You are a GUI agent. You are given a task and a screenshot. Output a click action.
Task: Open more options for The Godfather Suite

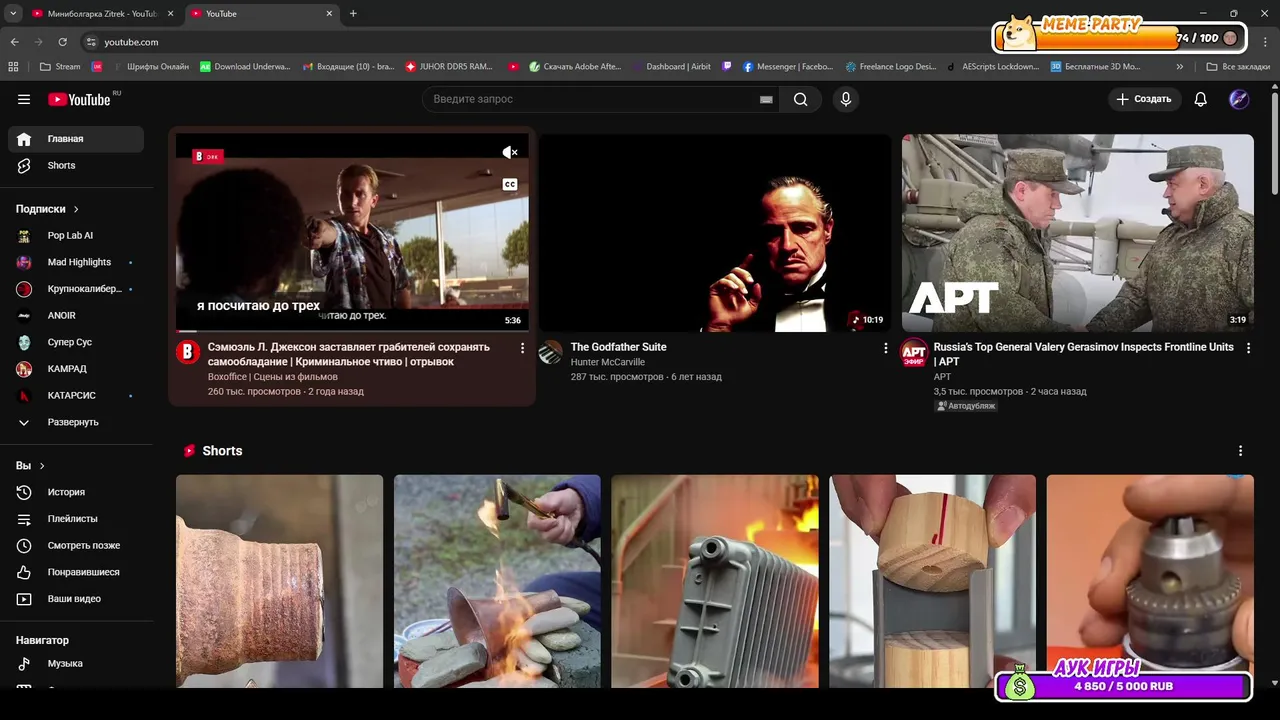pyautogui.click(x=885, y=348)
